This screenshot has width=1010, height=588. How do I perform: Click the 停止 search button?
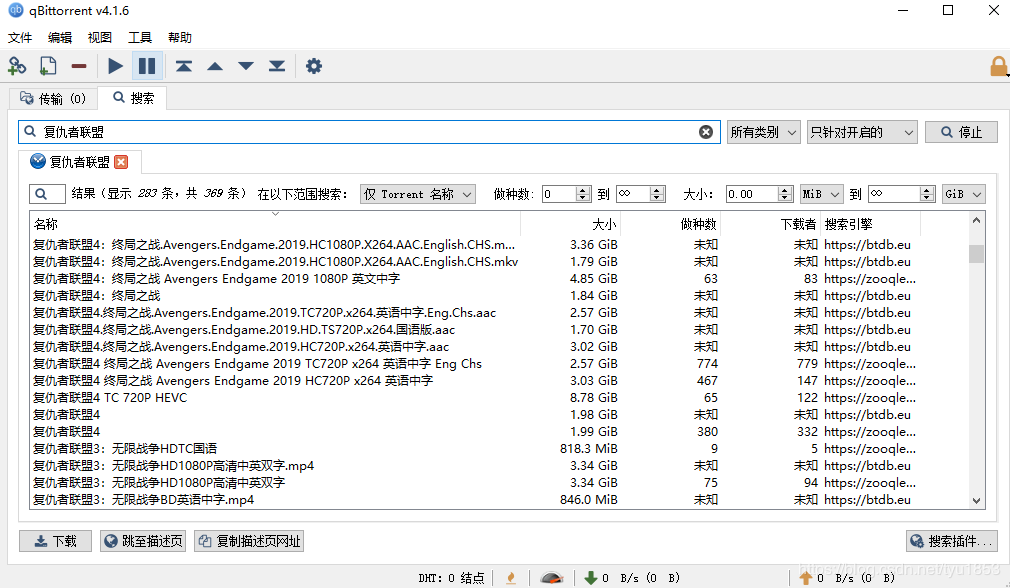point(961,132)
